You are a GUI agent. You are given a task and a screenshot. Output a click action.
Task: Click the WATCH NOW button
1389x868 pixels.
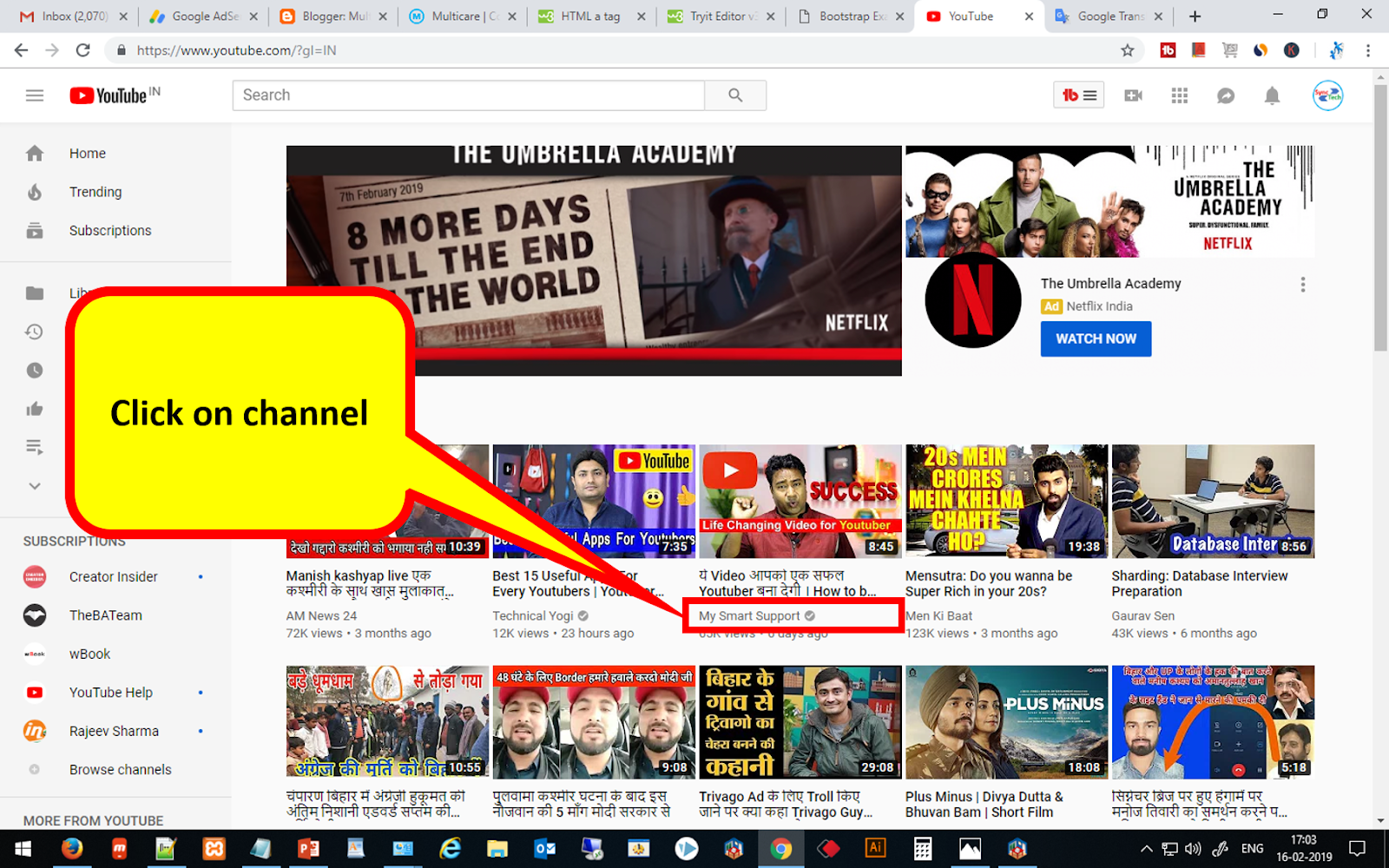pyautogui.click(x=1096, y=339)
